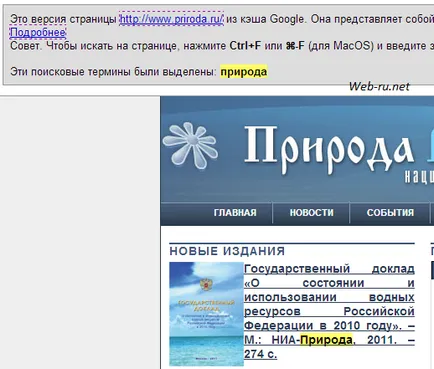Click the highlighted Природа word in the report link
Screen dimensions: 434x369
[326, 340]
